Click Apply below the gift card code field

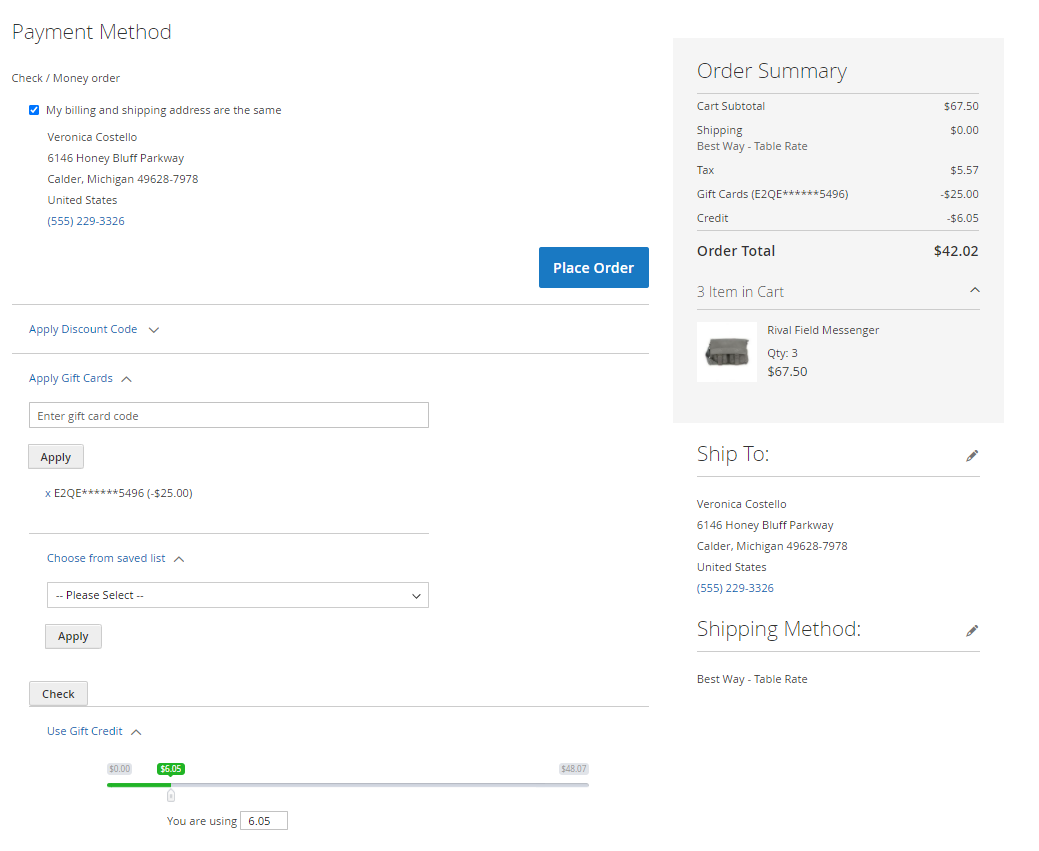click(56, 457)
